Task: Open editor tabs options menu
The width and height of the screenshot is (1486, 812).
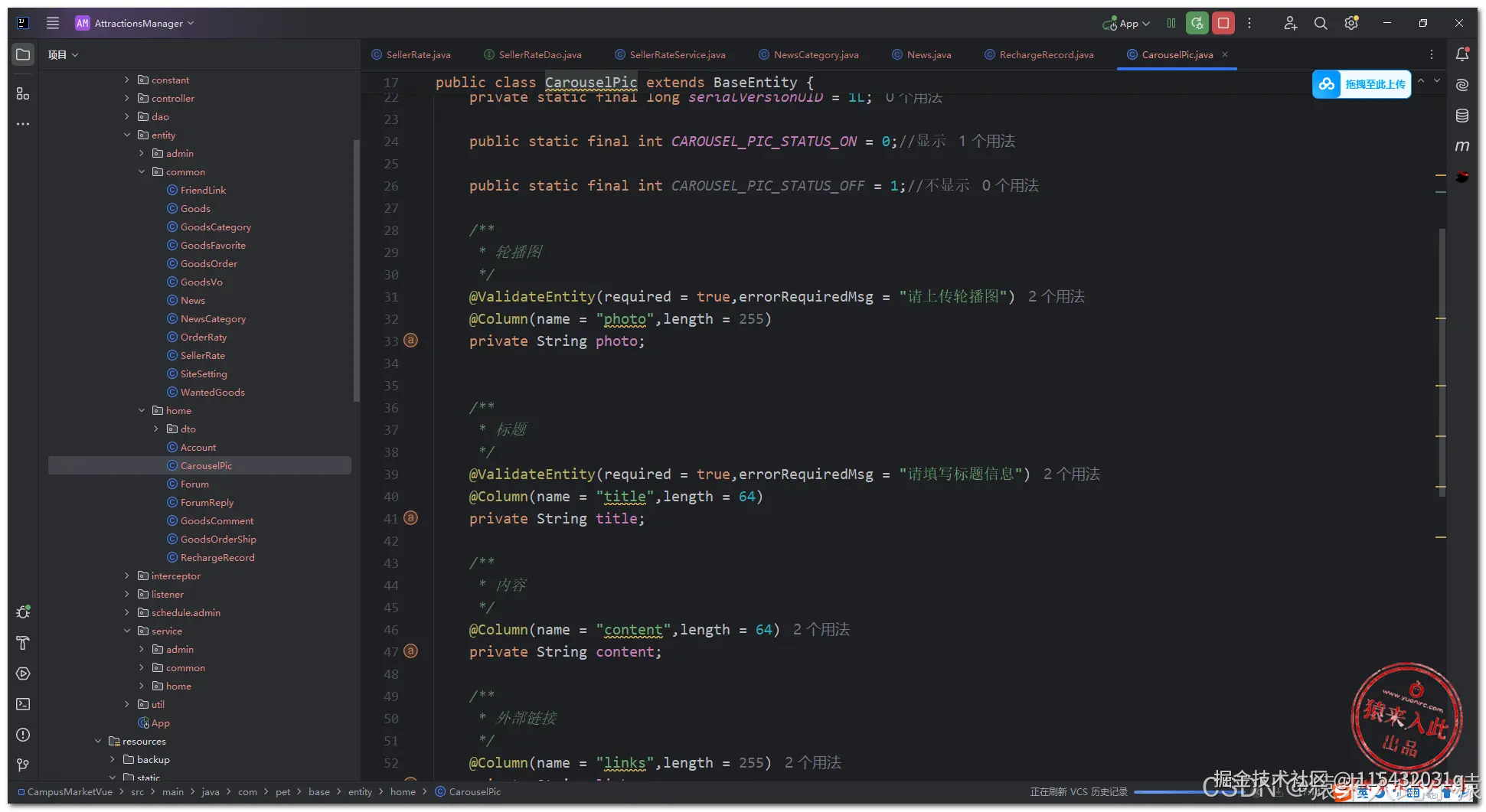Action: click(1432, 54)
